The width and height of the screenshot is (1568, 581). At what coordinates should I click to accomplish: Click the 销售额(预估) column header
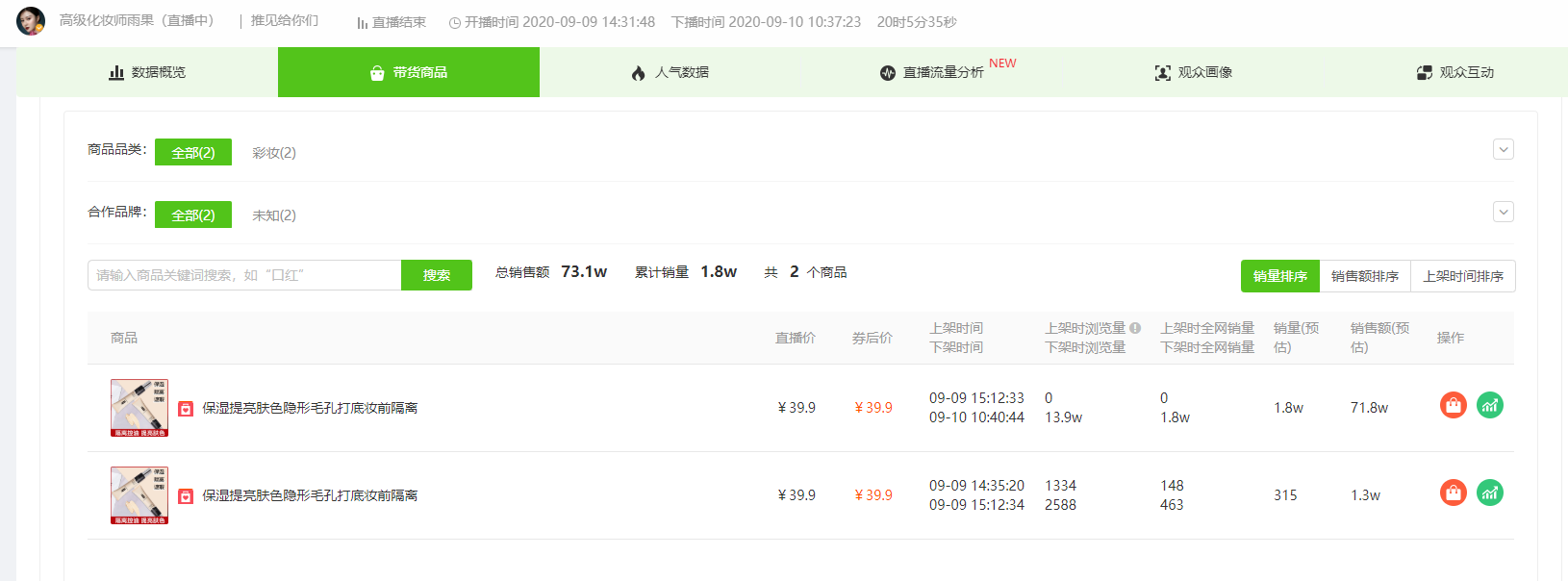1380,338
